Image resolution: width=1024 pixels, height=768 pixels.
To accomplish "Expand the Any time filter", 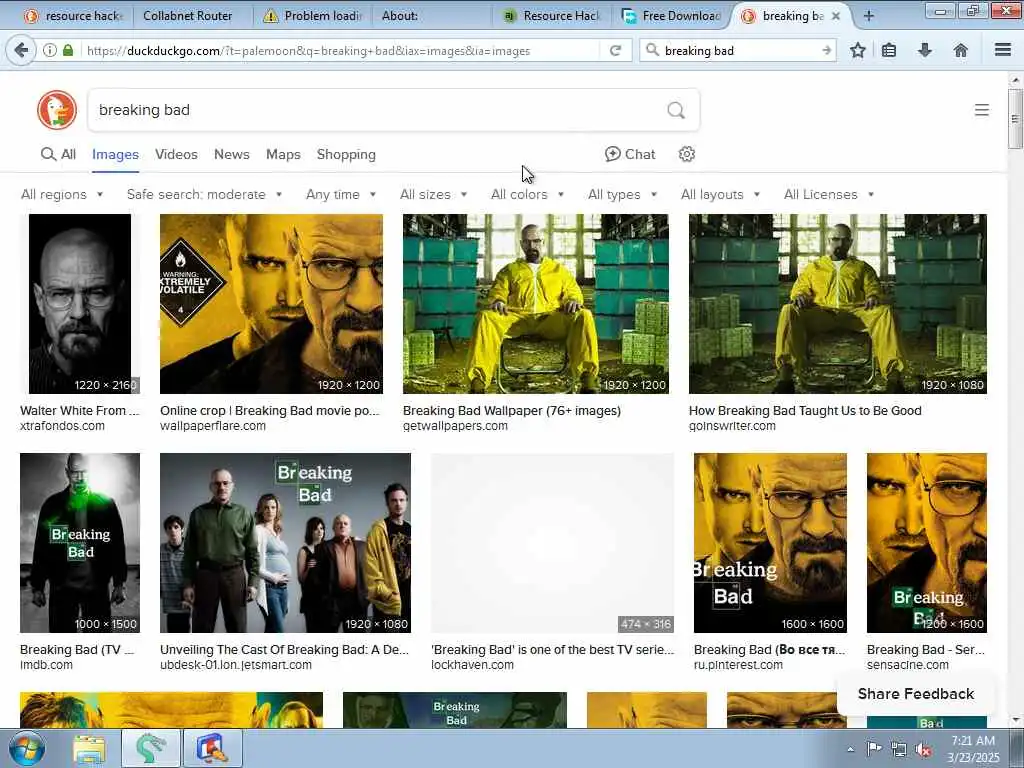I will tap(341, 195).
